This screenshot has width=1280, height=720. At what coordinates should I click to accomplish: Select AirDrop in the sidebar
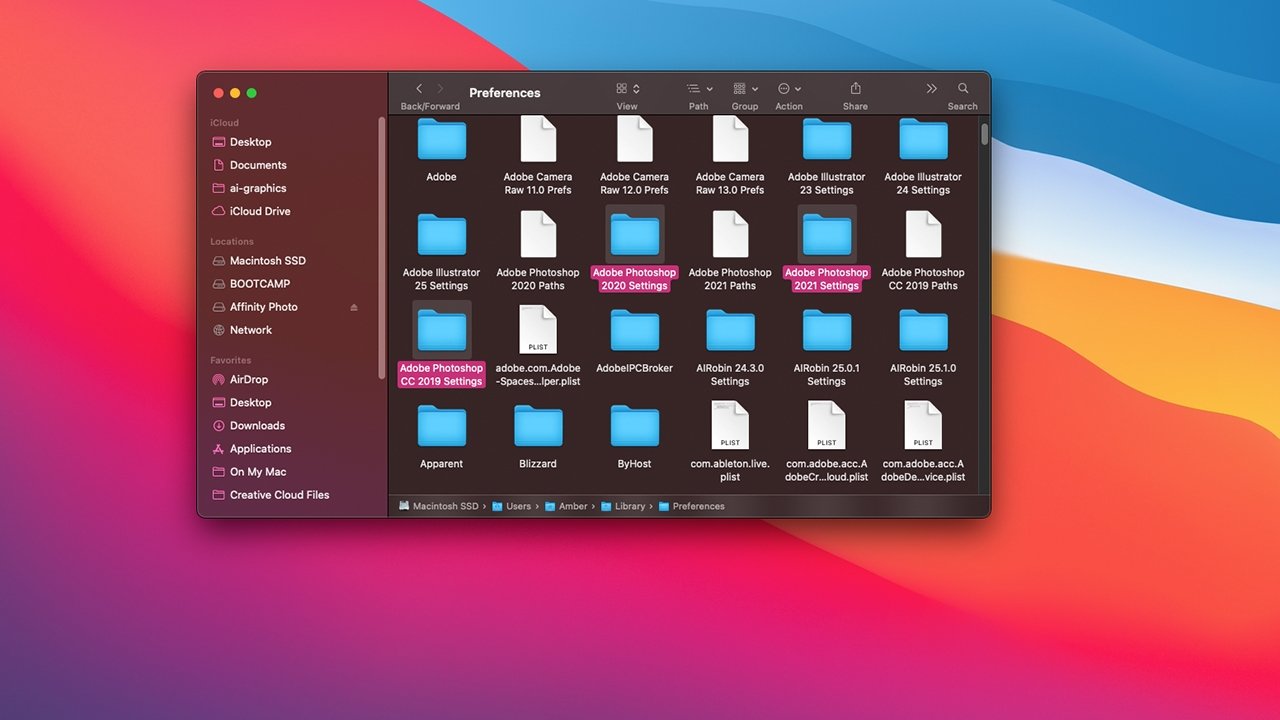click(x=249, y=380)
